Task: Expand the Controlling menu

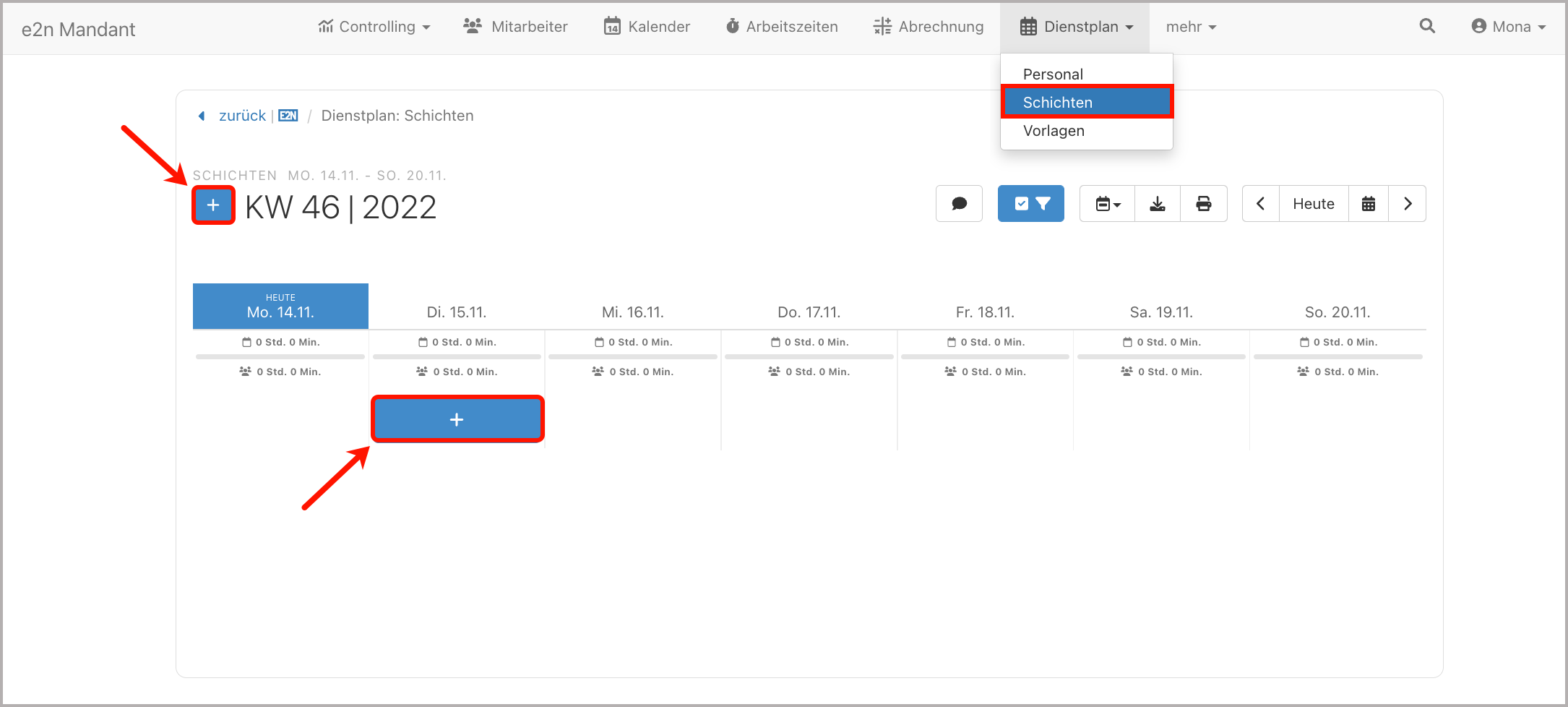Action: [x=374, y=27]
